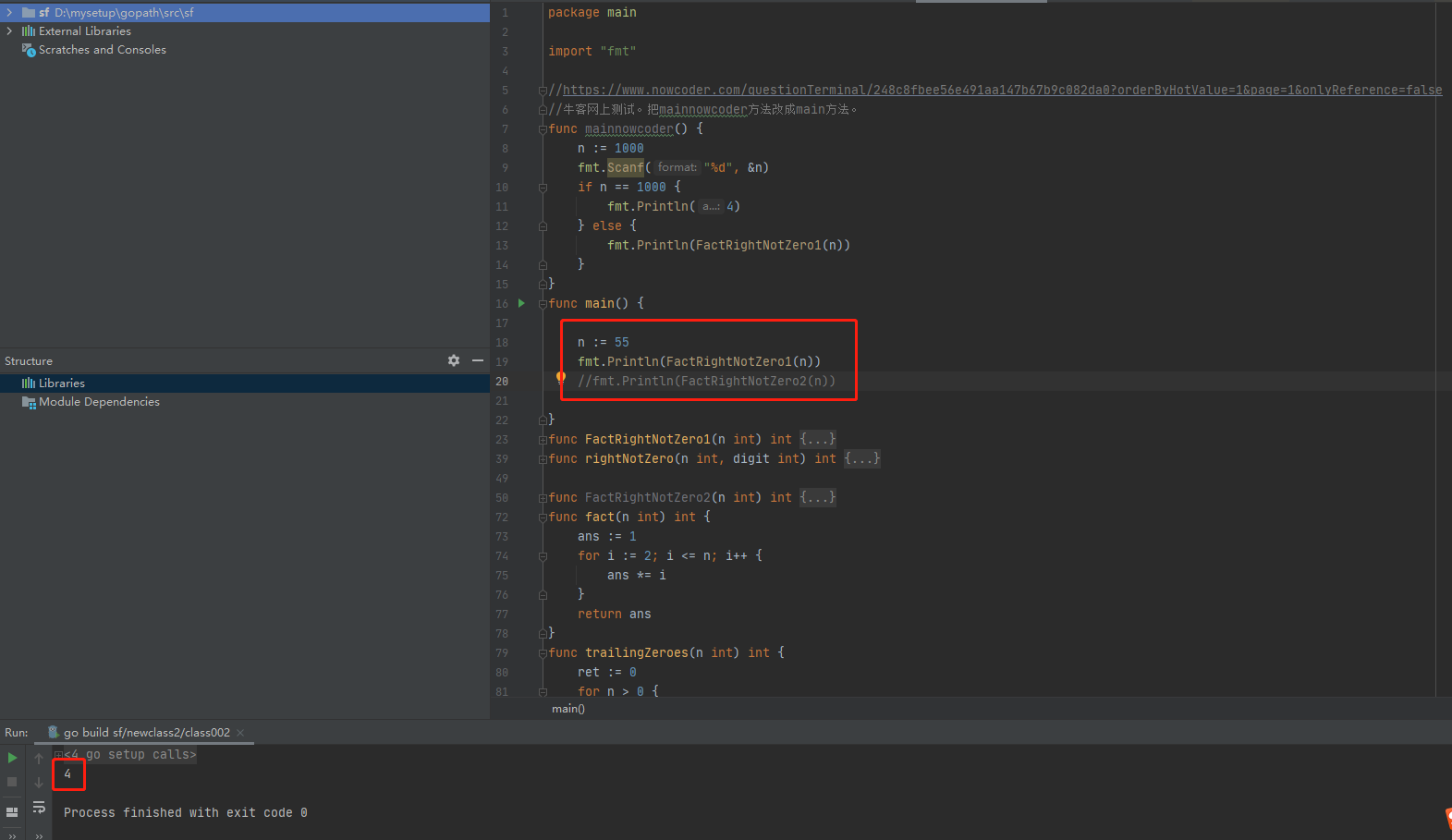The width and height of the screenshot is (1452, 840).
Task: Click the 'Run:' tool window label
Action: click(17, 733)
